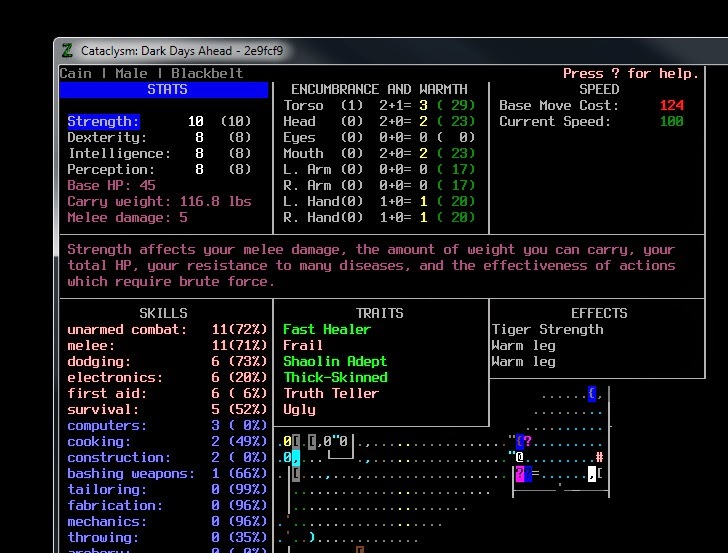Select the Eyes encumbrance row
Image resolution: width=728 pixels, height=553 pixels.
coord(379,137)
